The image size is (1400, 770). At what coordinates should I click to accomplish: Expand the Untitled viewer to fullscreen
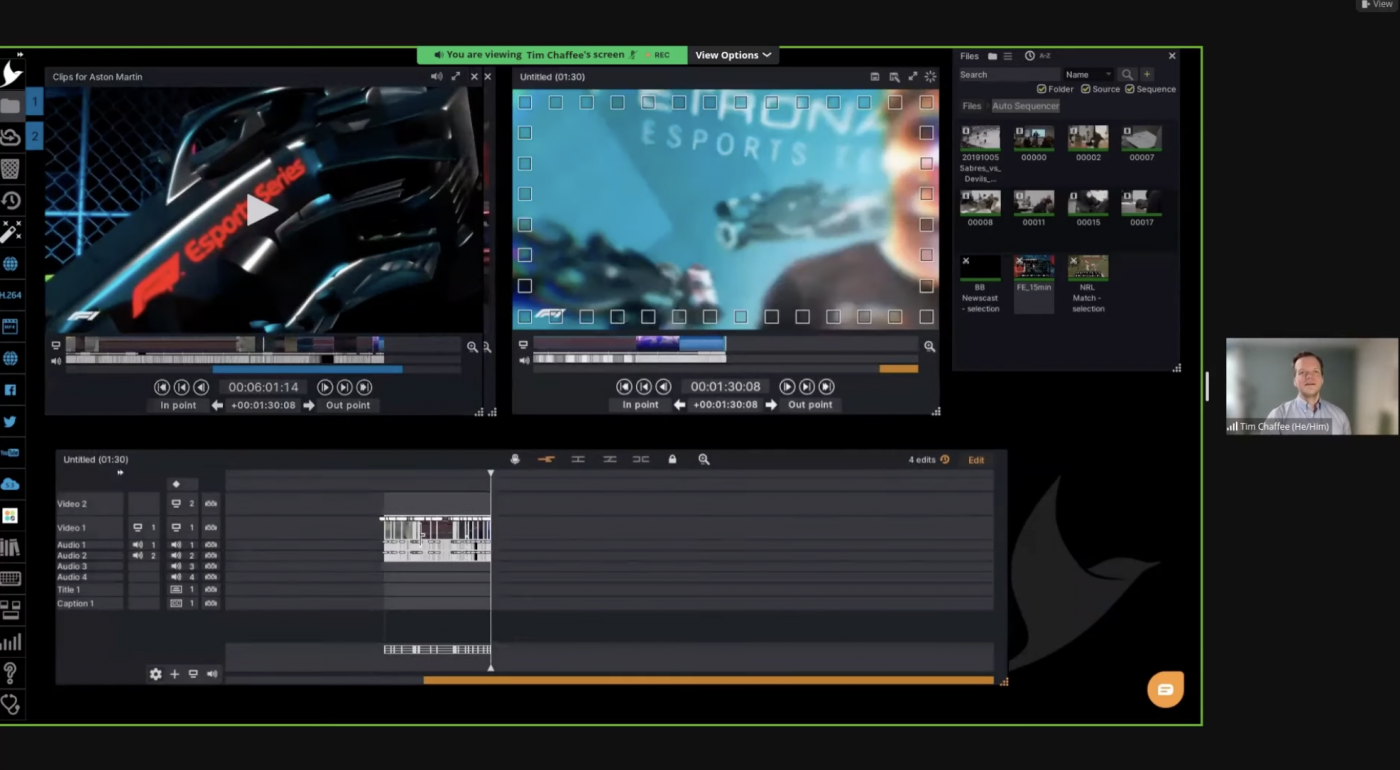(912, 76)
